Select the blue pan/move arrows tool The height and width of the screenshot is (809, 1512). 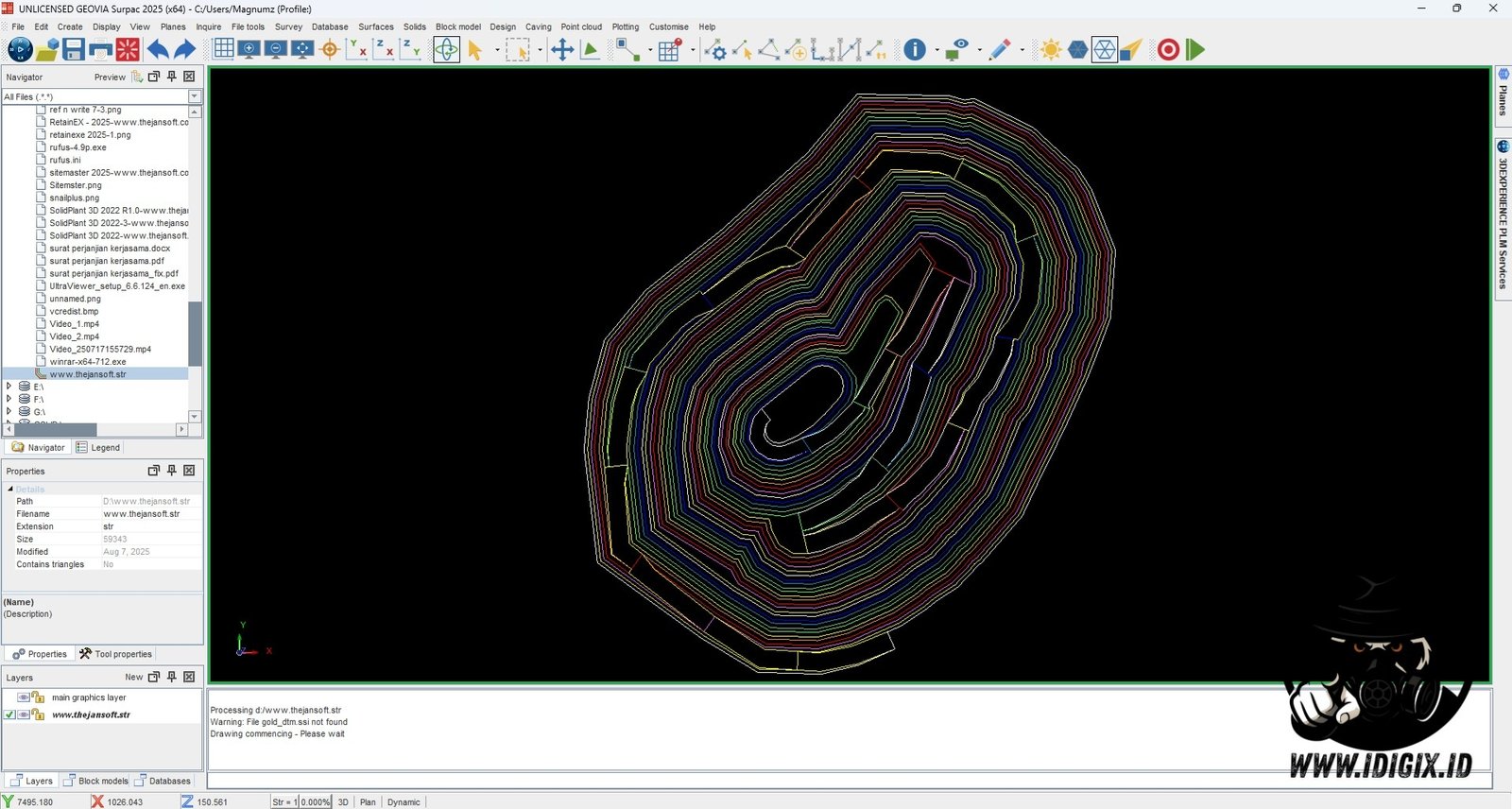[562, 49]
